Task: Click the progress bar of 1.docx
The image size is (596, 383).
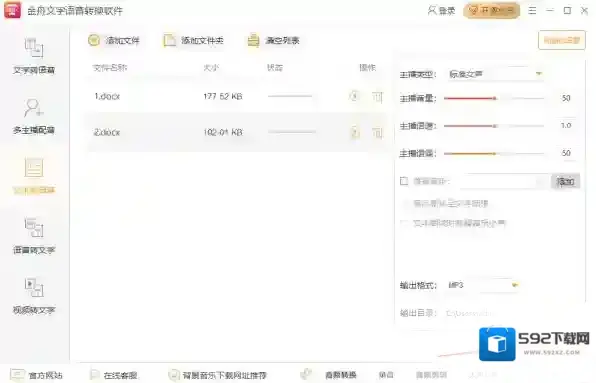Action: coord(290,96)
